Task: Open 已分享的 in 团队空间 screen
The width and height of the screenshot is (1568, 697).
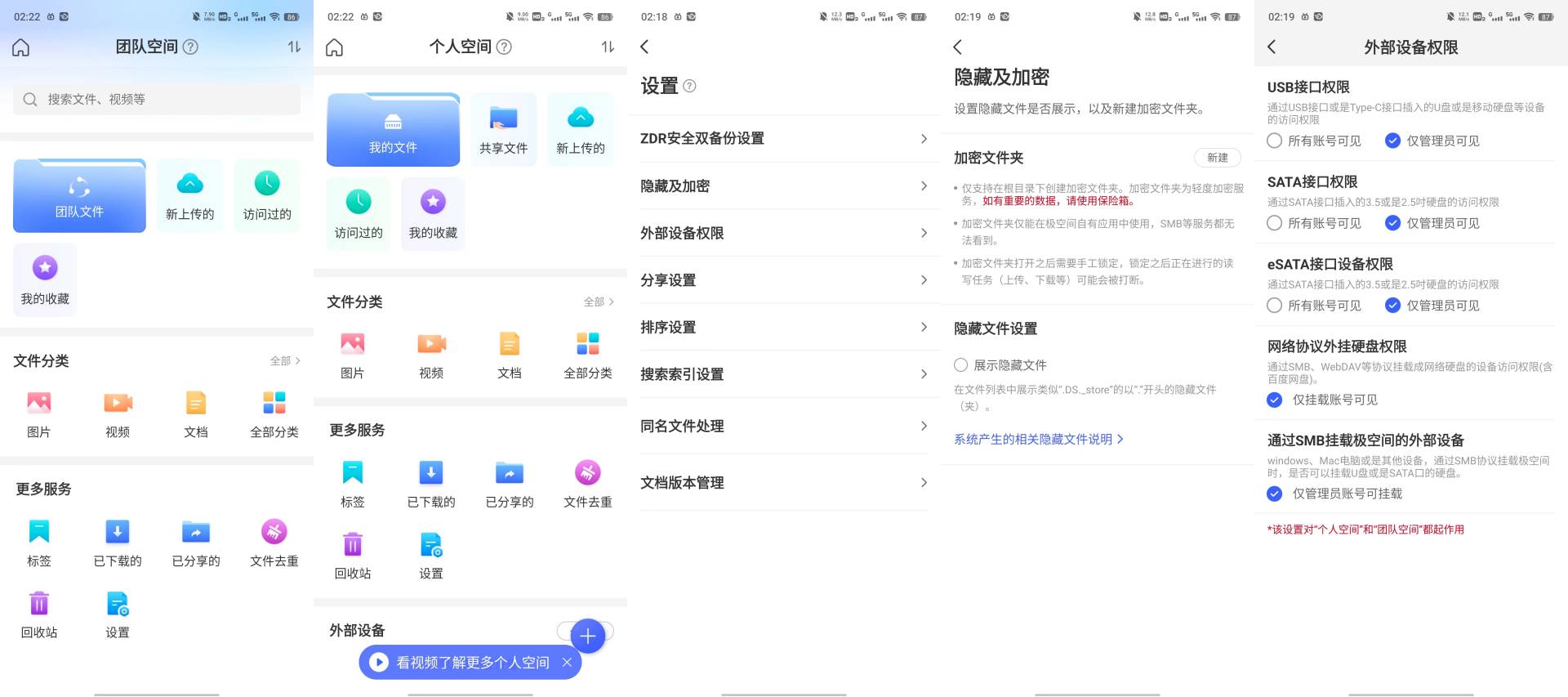Action: click(x=196, y=543)
